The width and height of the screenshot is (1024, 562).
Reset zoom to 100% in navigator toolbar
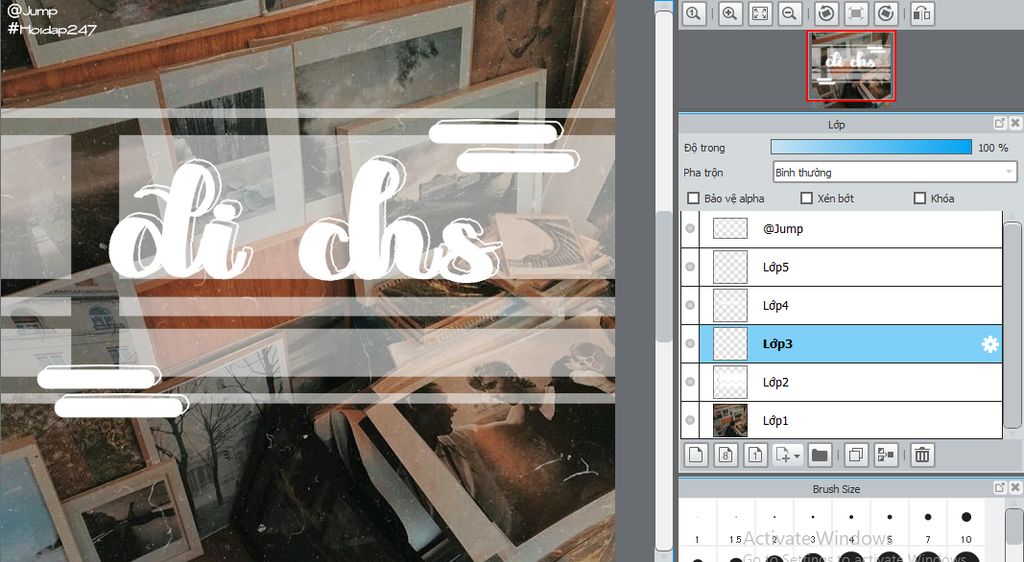tap(694, 13)
